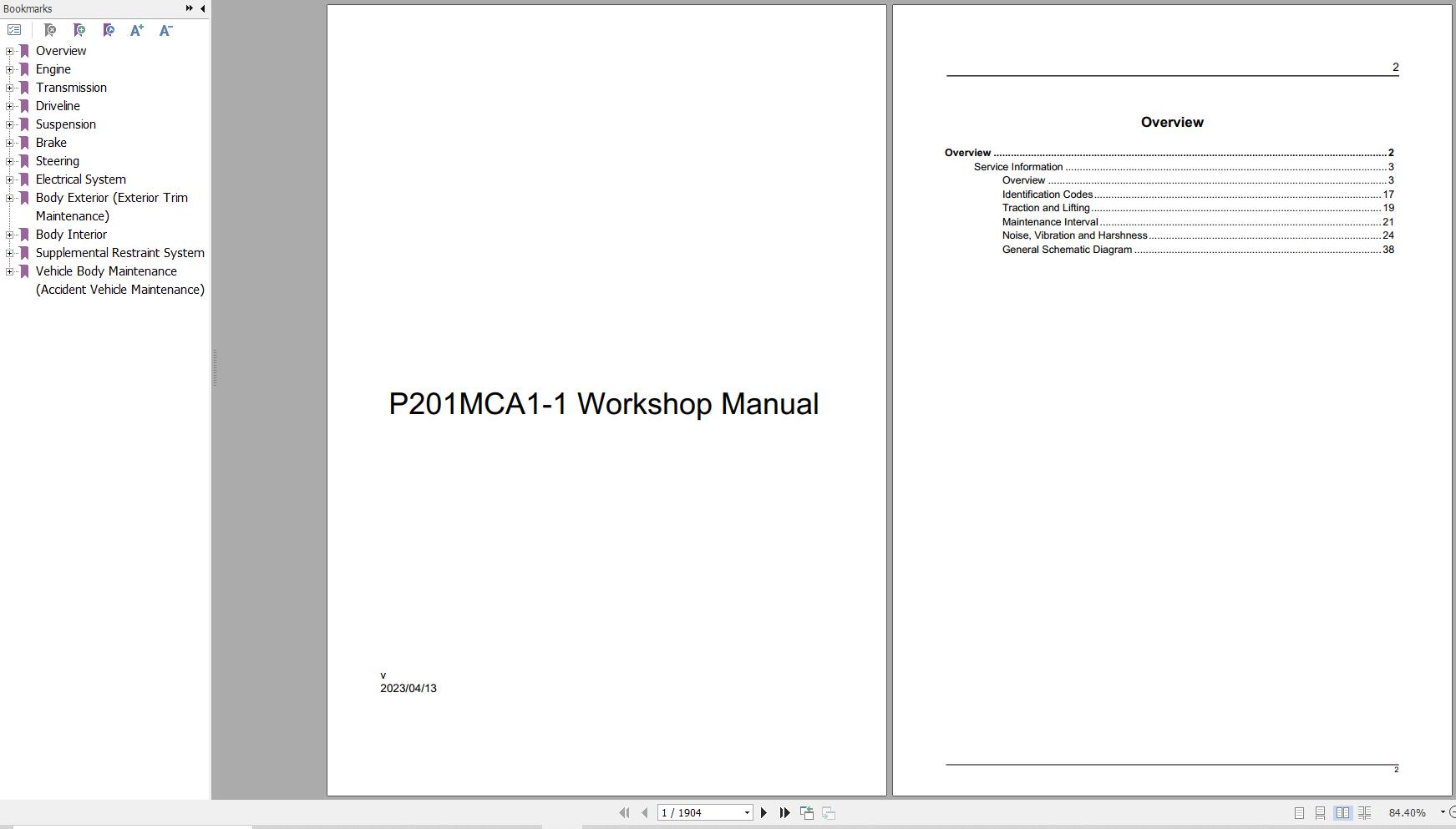
Task: Switch to single page view mode
Action: click(1300, 811)
